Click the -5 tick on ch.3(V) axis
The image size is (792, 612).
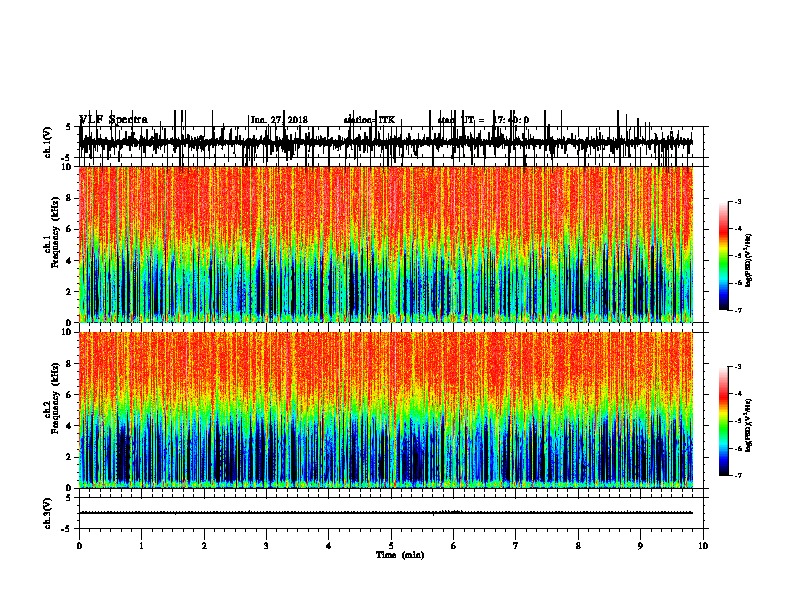point(68,529)
